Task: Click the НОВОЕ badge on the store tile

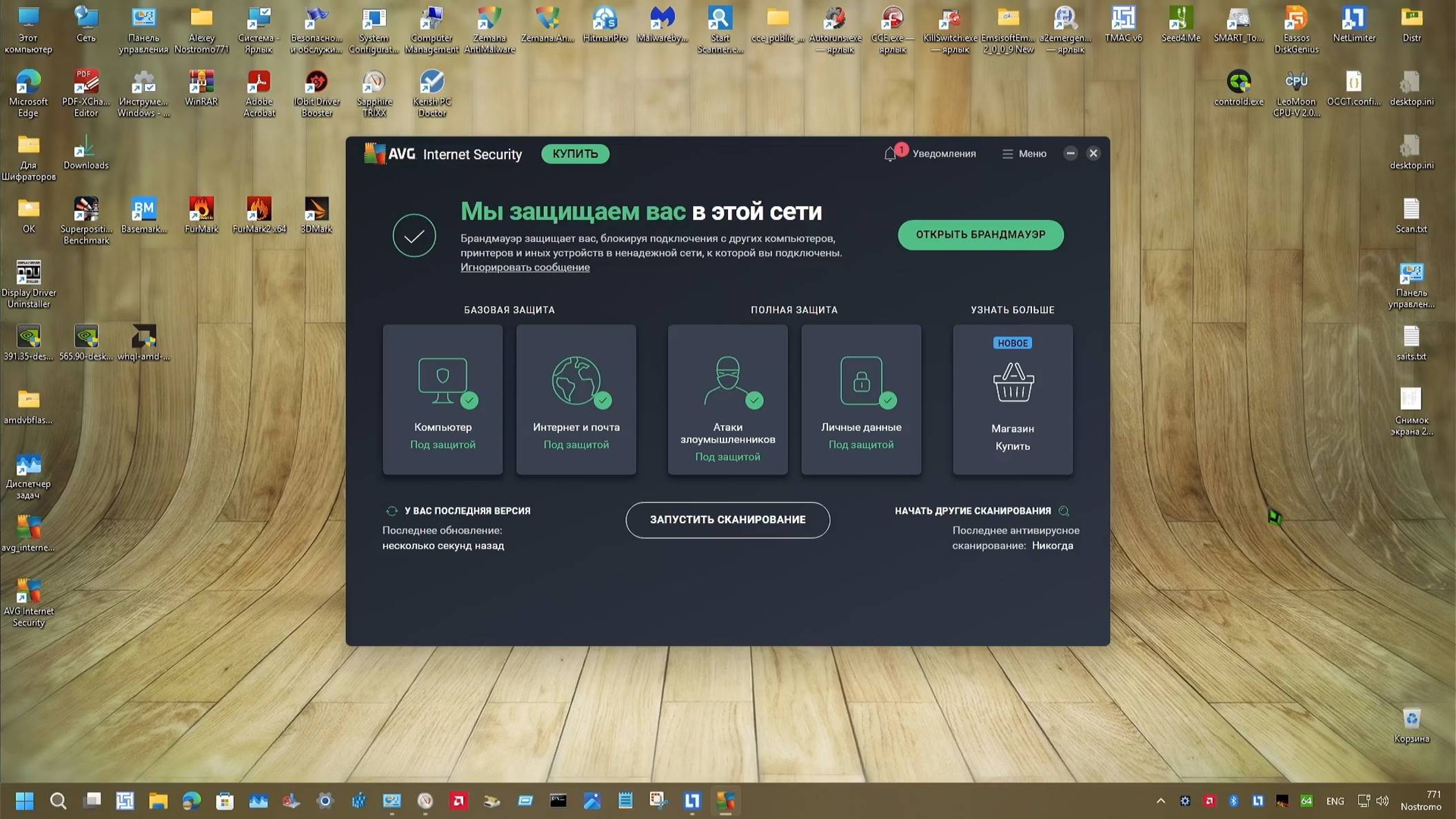Action: pos(1013,343)
